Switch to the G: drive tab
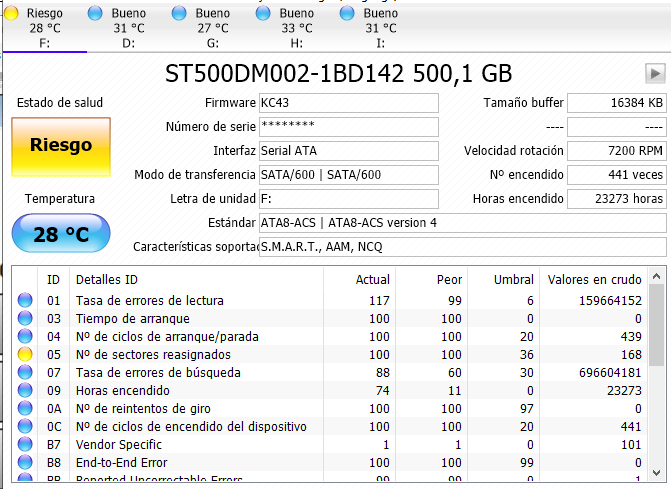Screen dimensions: 671x489 click(x=212, y=28)
